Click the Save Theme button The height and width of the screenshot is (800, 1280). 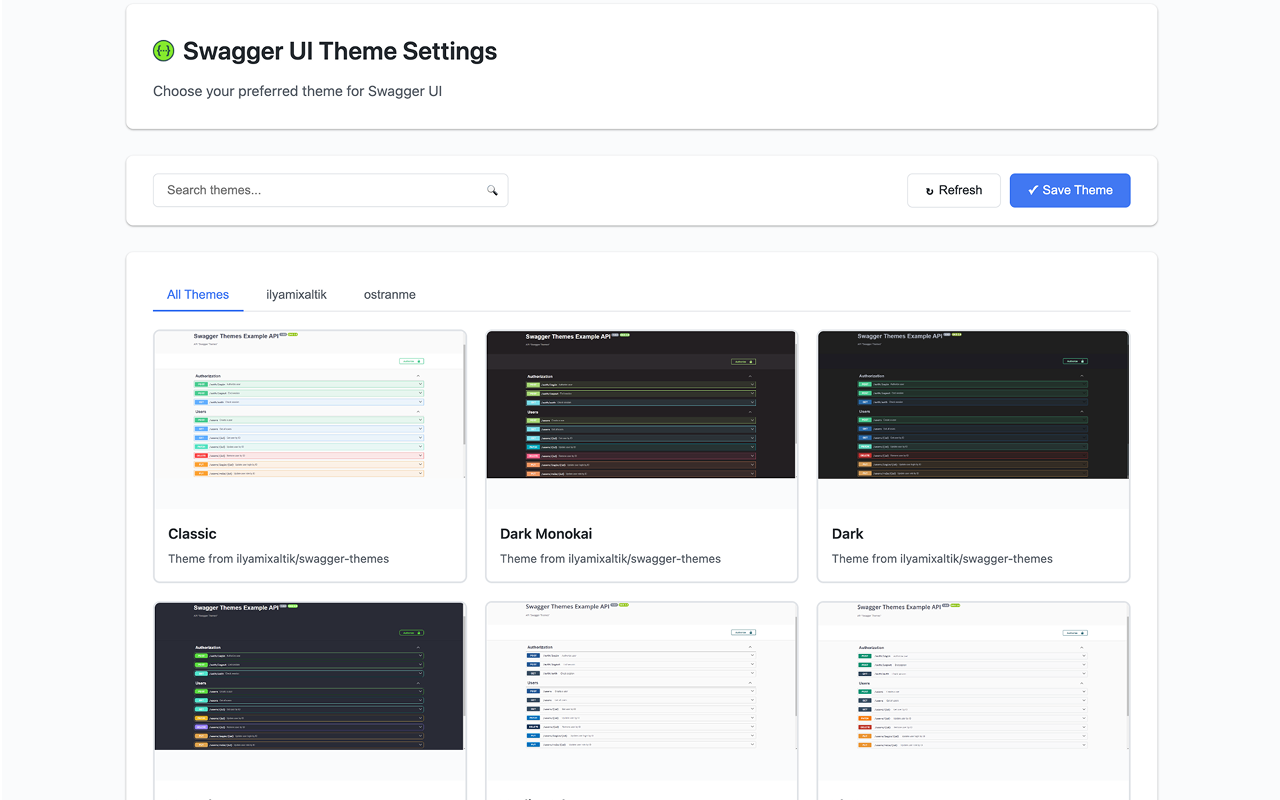click(1070, 190)
